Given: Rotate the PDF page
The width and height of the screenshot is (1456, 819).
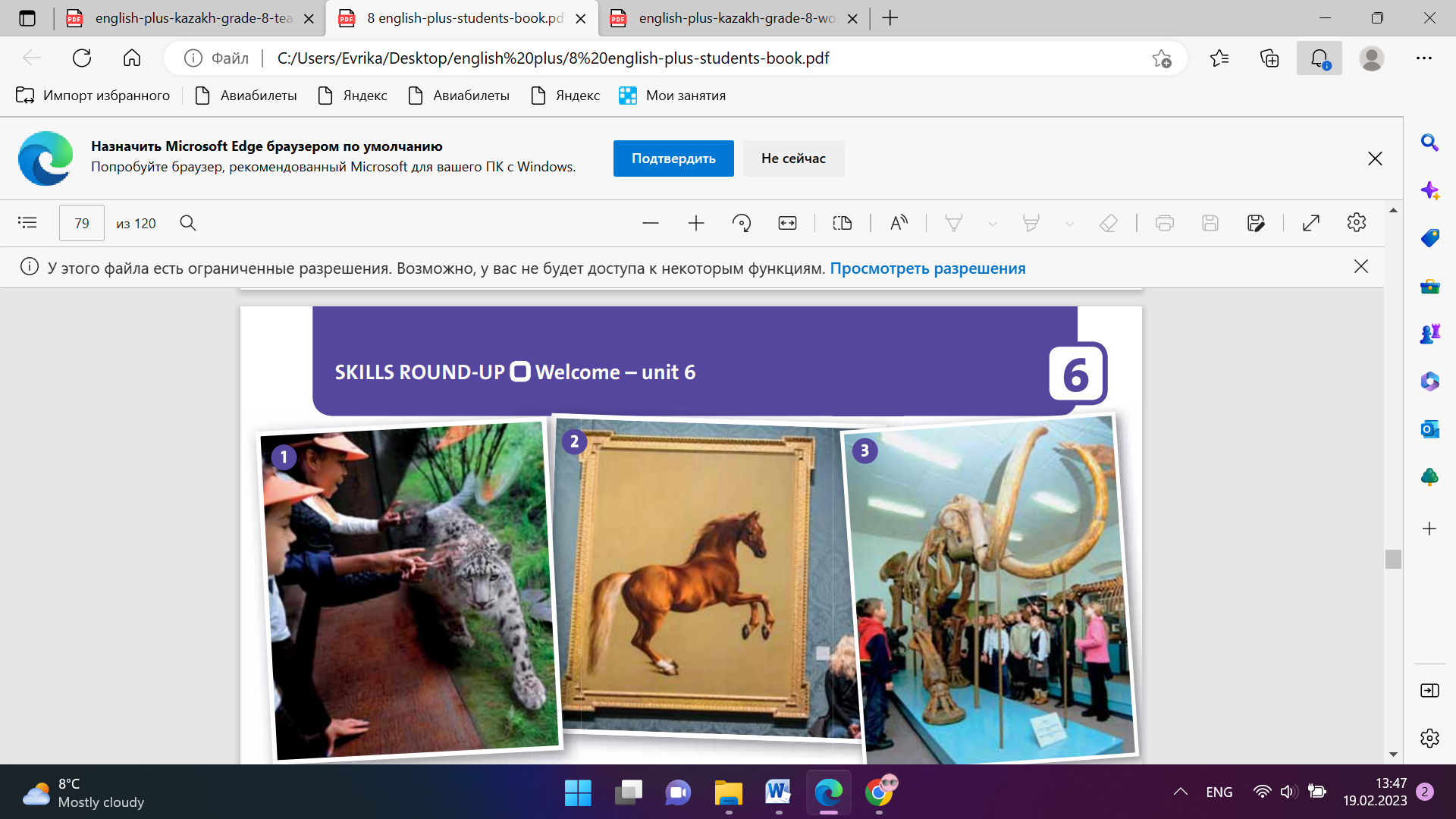Looking at the screenshot, I should [x=741, y=223].
